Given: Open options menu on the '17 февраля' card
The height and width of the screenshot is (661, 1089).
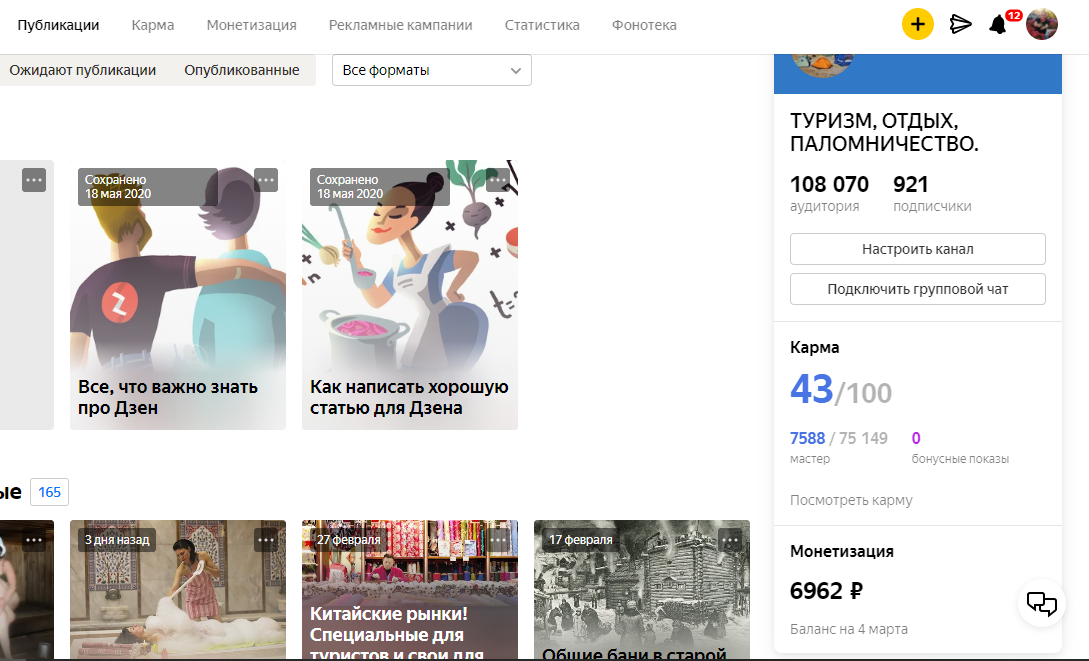Looking at the screenshot, I should pyautogui.click(x=730, y=539).
